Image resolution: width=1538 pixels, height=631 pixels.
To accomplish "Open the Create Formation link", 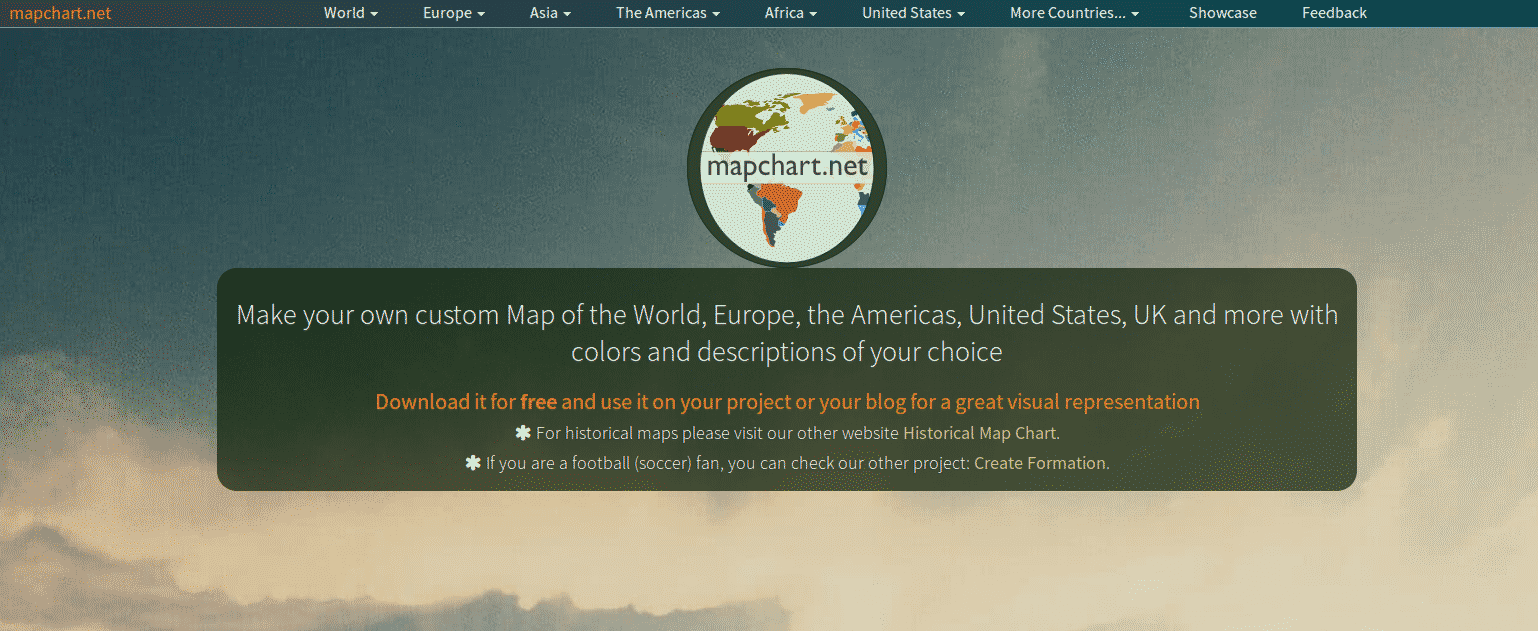I will [1040, 463].
